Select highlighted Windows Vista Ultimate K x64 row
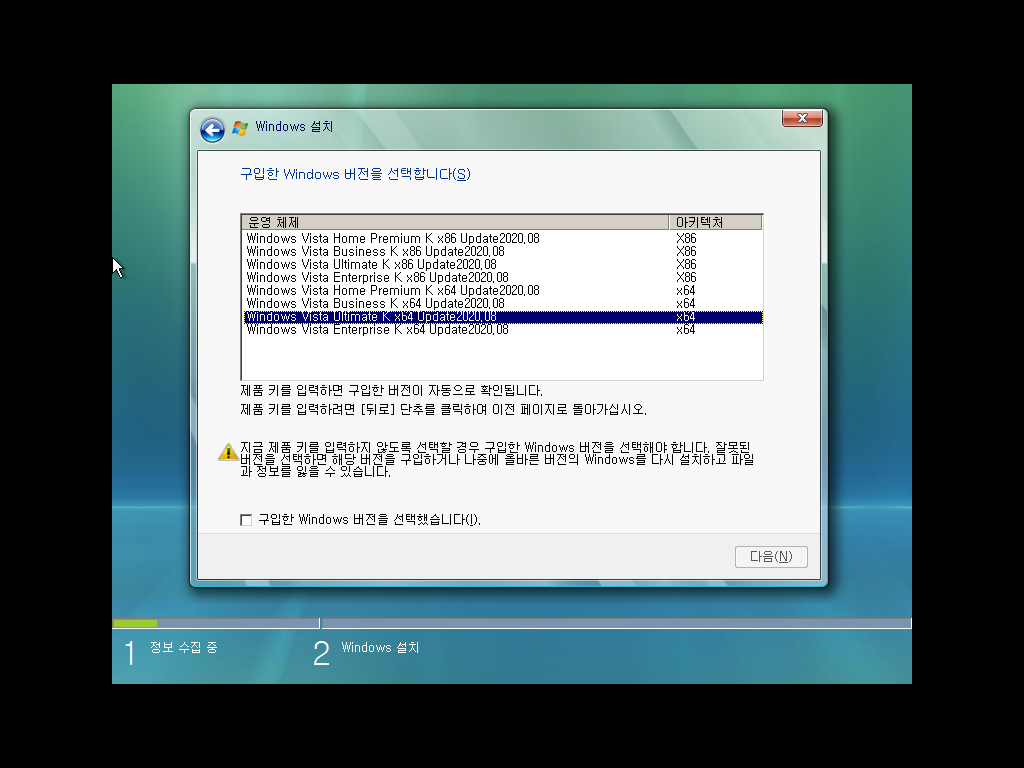1024x768 pixels. coord(502,317)
